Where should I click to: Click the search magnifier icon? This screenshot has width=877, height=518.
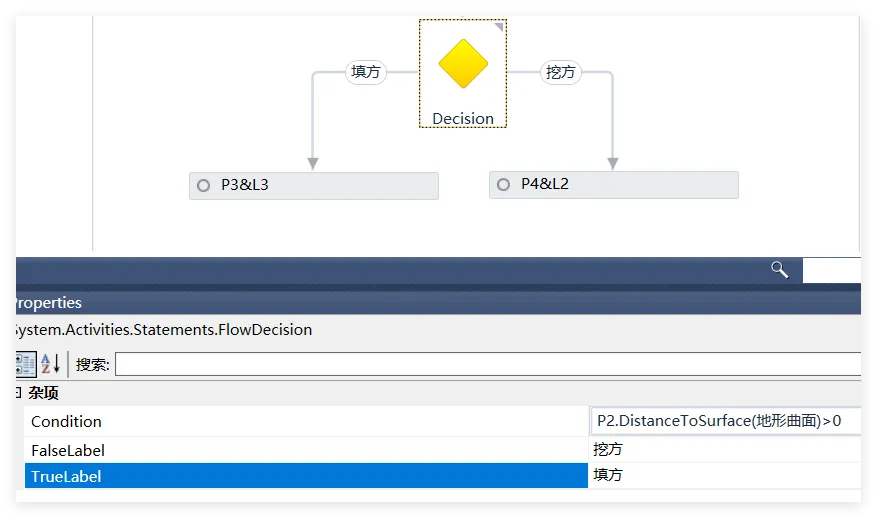point(779,269)
